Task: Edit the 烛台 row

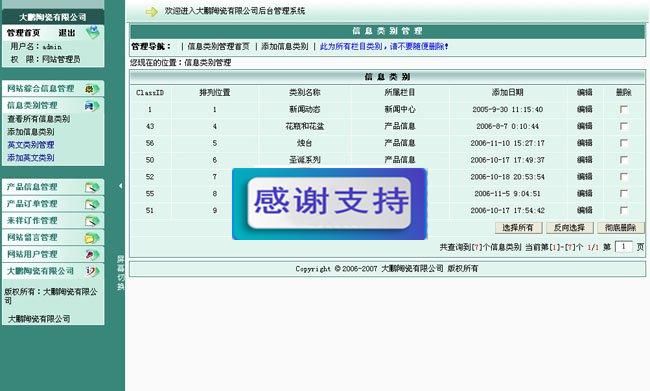Action: click(585, 143)
